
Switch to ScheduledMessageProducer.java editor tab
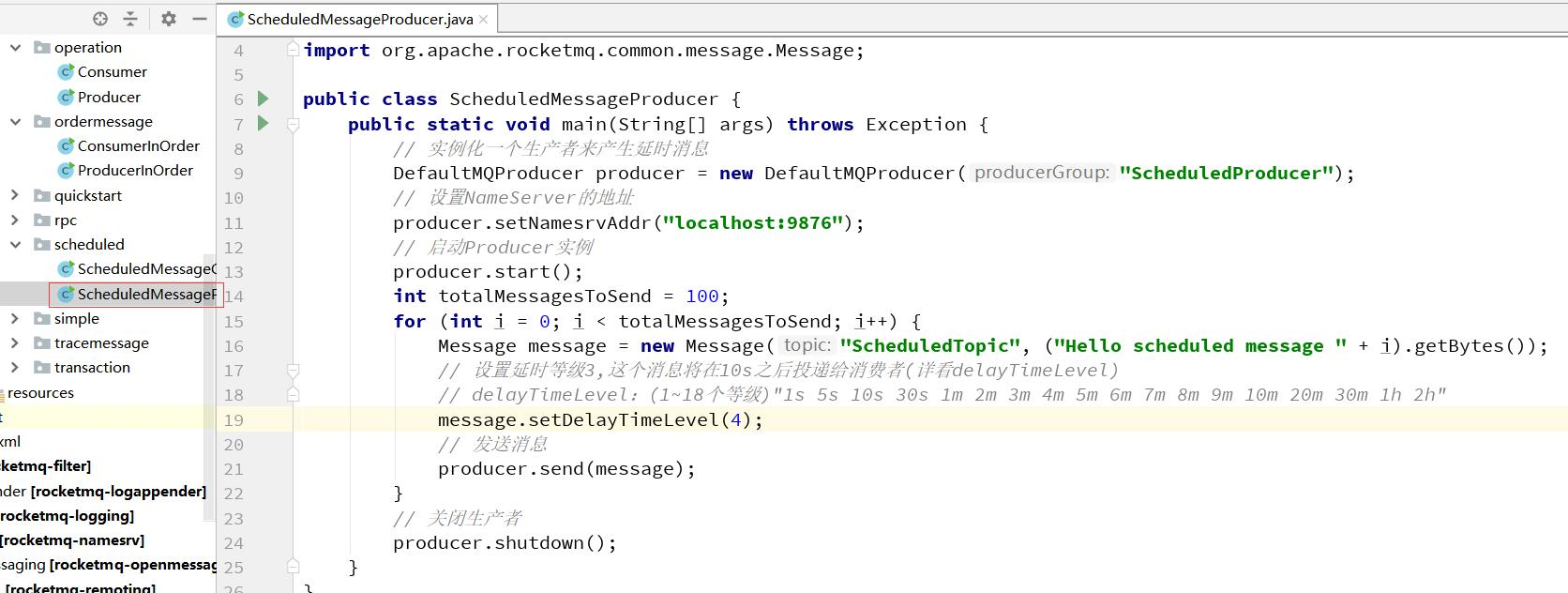click(359, 19)
